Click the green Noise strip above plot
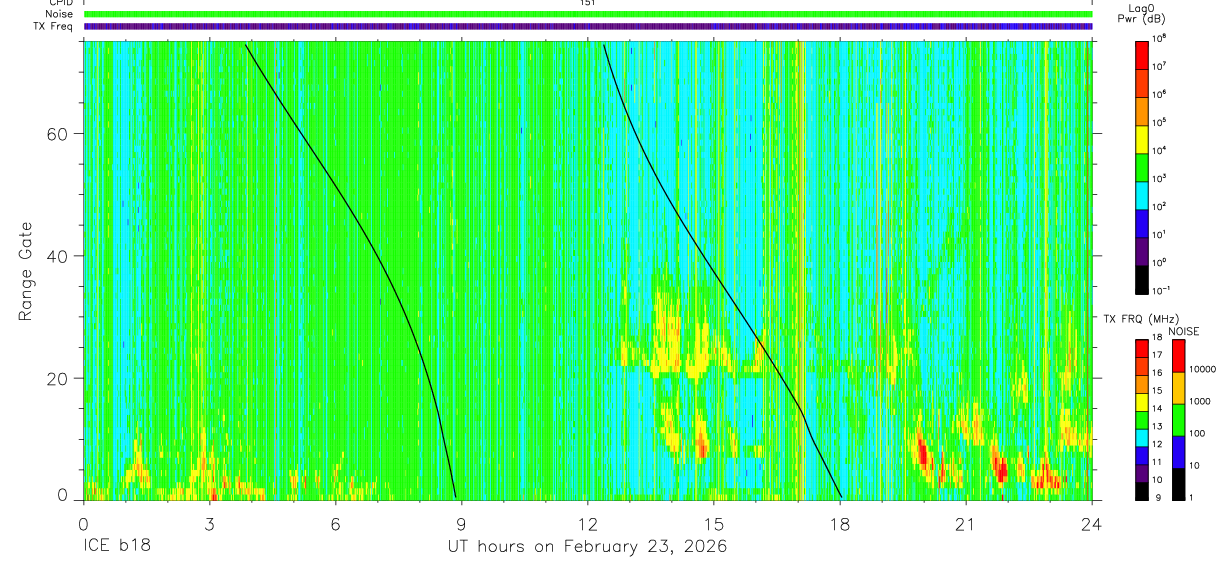 [x=588, y=14]
